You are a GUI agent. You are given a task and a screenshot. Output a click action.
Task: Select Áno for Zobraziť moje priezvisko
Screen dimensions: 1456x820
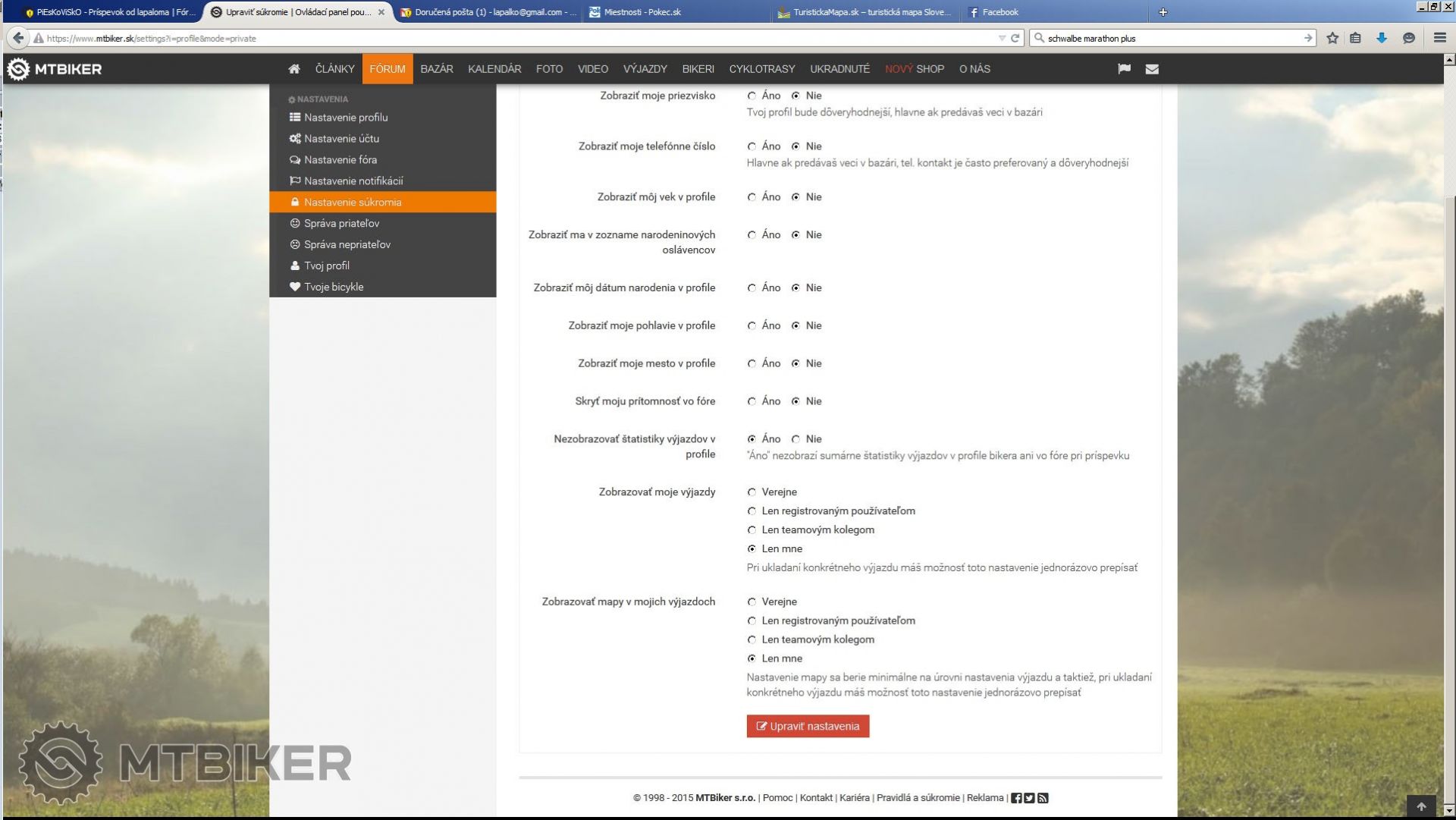point(752,96)
